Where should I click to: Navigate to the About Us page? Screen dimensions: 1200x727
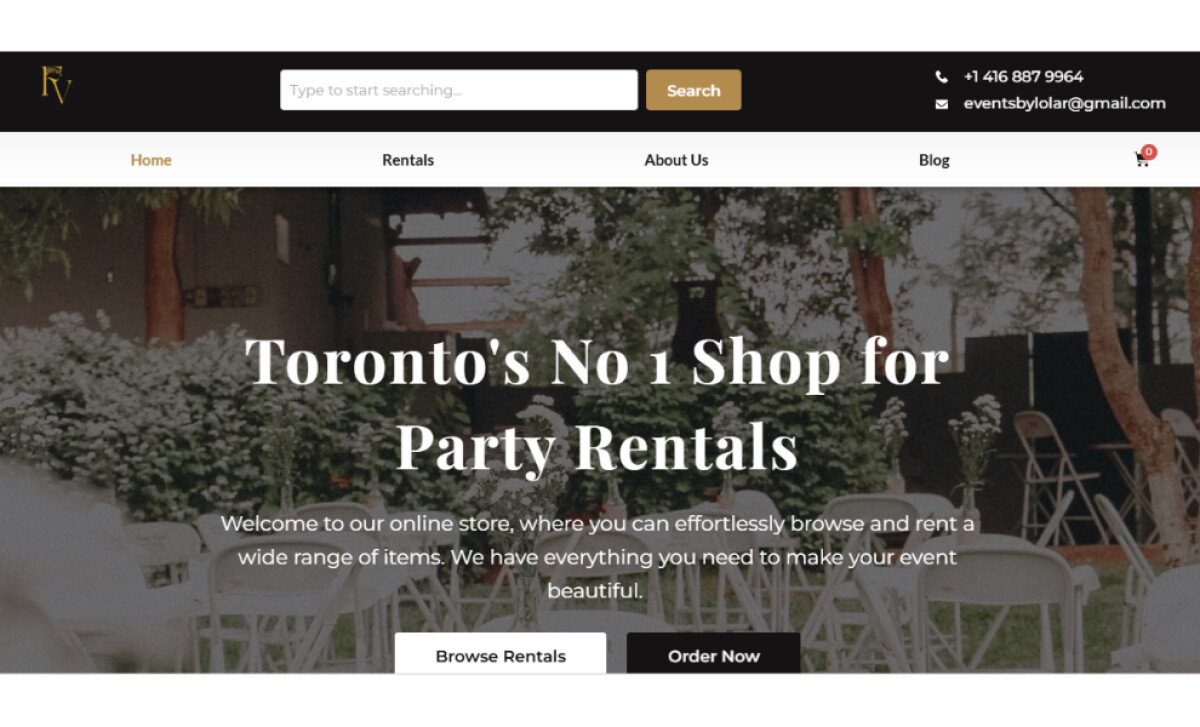pyautogui.click(x=676, y=160)
